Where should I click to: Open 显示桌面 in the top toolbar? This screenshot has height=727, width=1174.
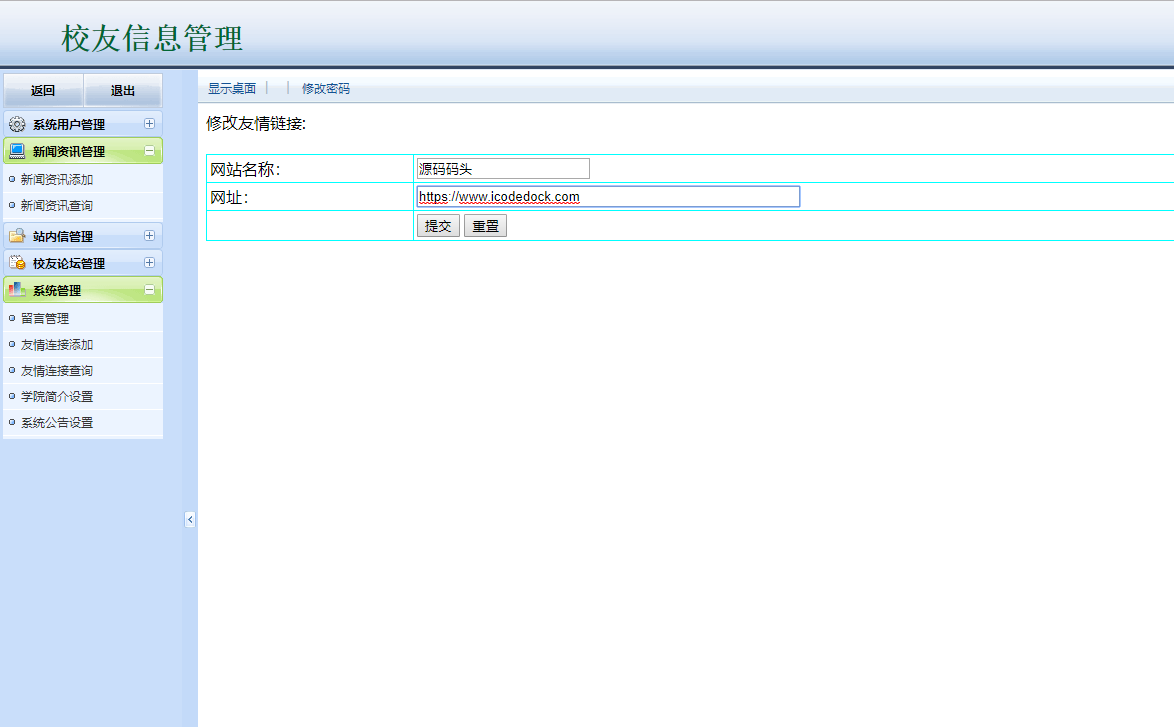click(x=231, y=88)
